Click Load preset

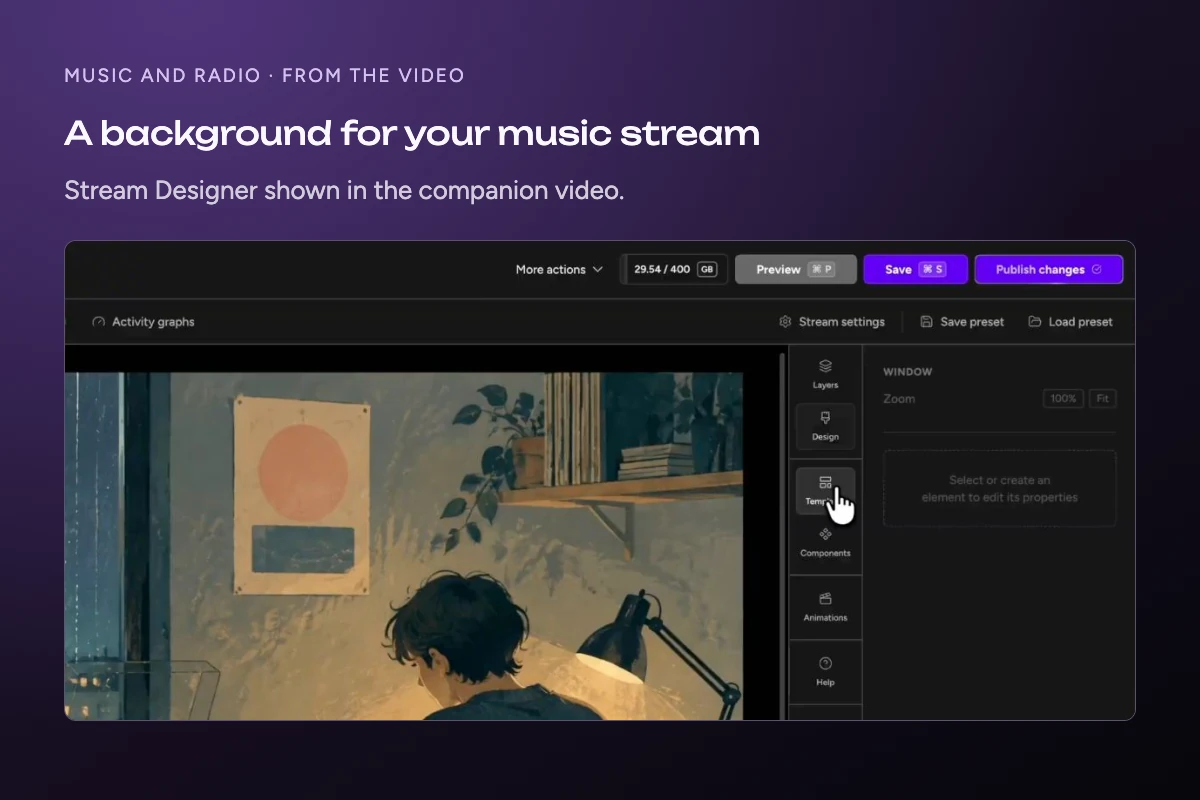[1070, 322]
